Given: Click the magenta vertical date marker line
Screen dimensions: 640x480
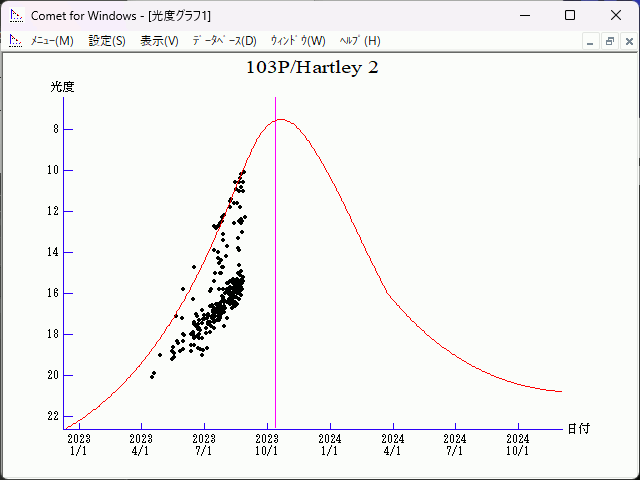Looking at the screenshot, I should [276, 263].
